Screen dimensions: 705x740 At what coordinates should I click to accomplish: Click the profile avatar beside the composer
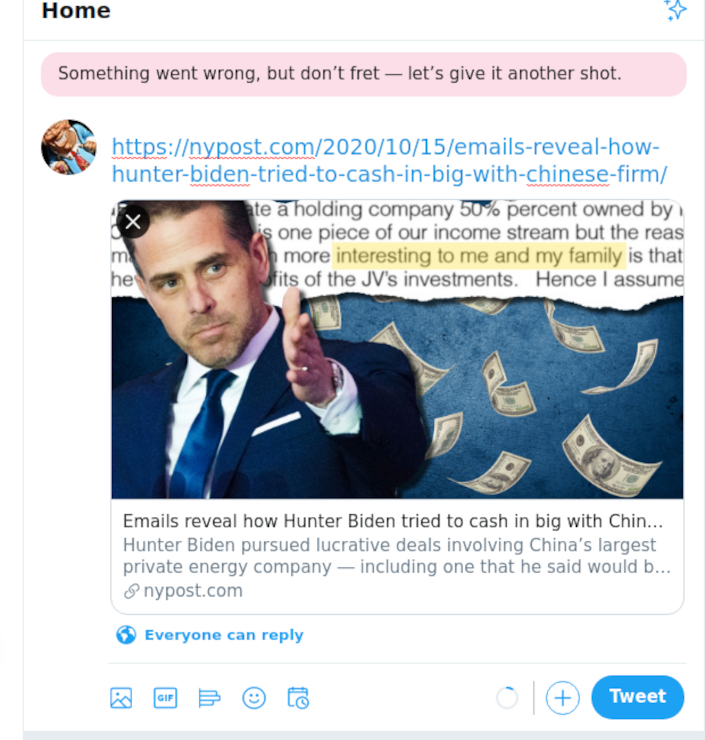click(69, 148)
